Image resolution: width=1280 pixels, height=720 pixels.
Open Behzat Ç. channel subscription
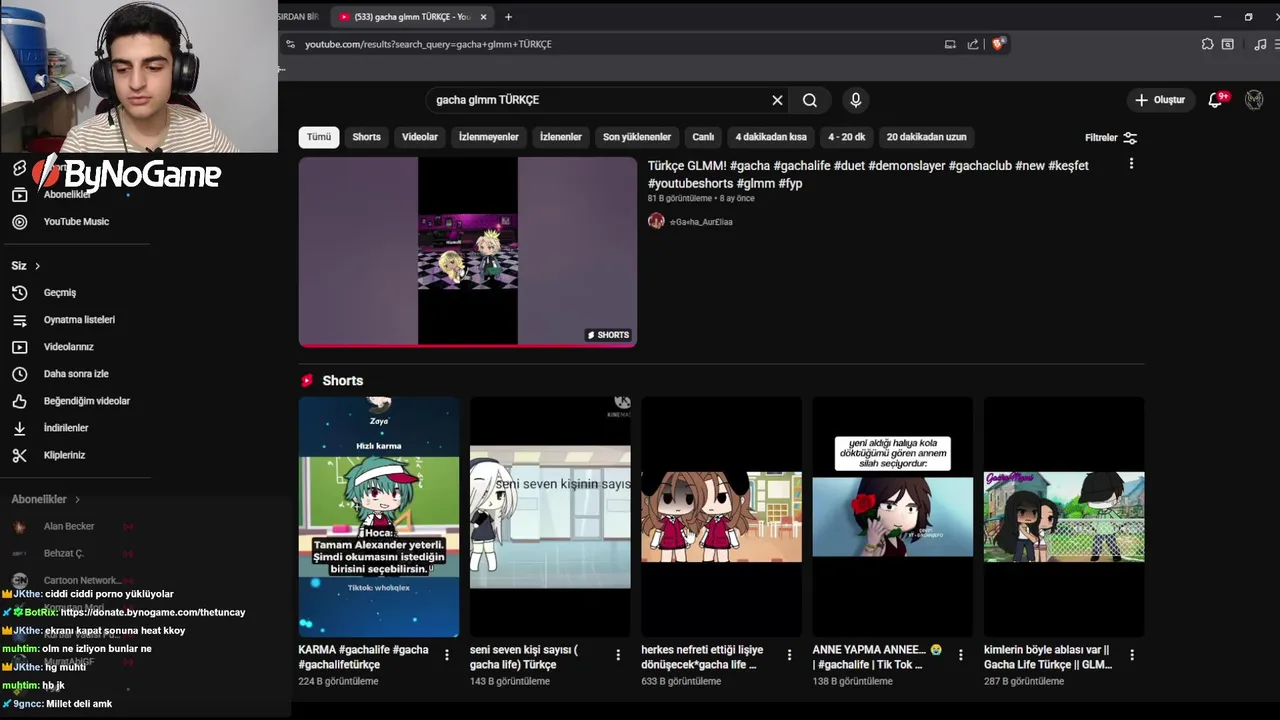tap(63, 553)
